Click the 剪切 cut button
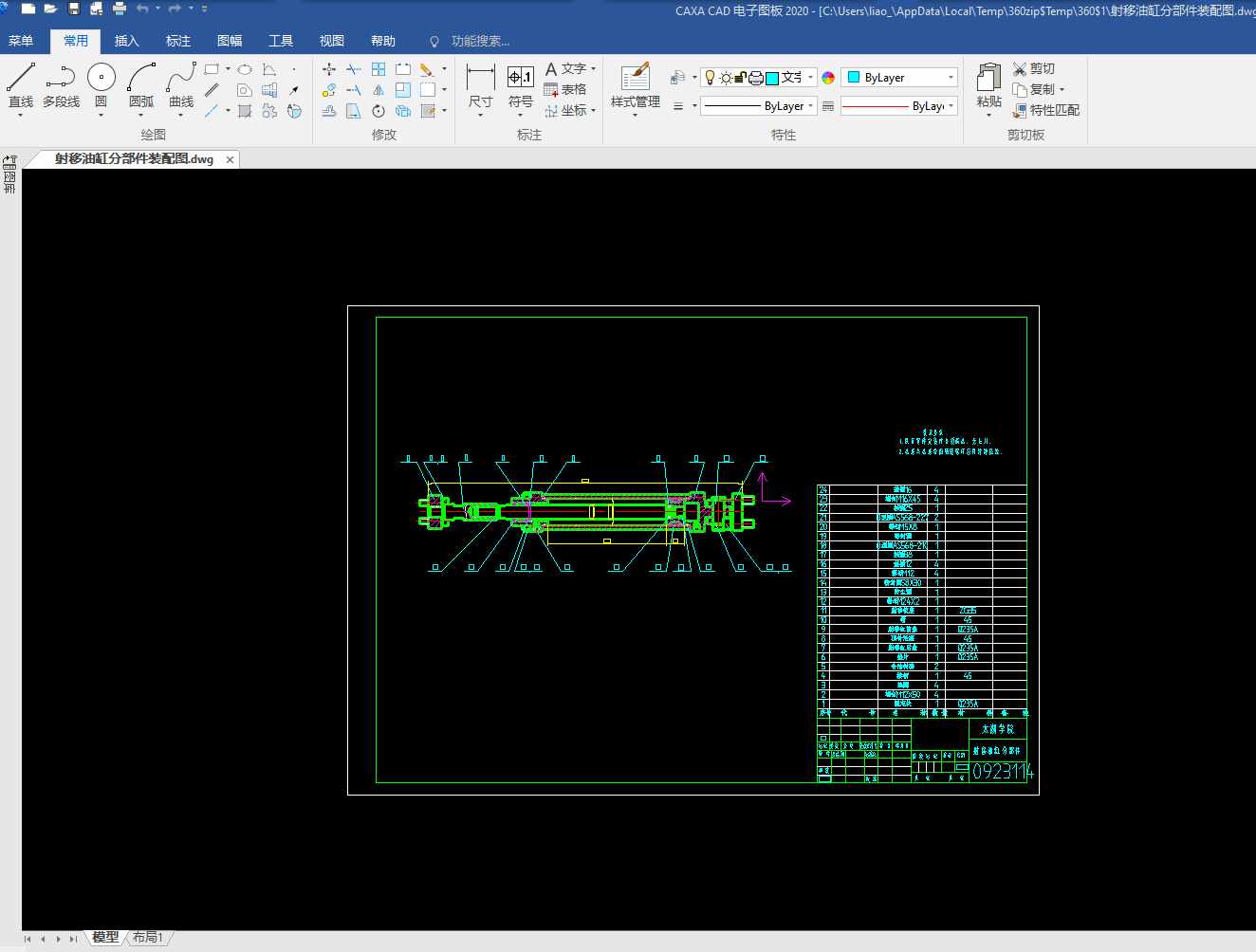Image resolution: width=1256 pixels, height=952 pixels. pyautogui.click(x=1033, y=68)
